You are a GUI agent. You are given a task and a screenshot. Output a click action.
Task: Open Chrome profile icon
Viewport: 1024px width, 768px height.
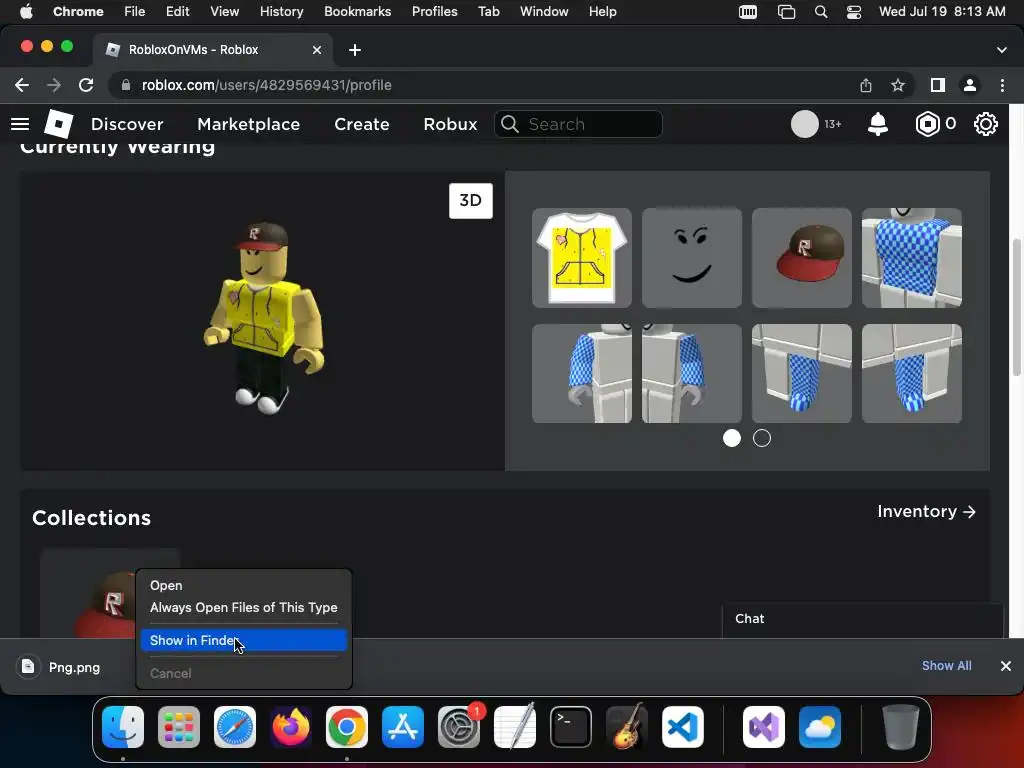[970, 85]
